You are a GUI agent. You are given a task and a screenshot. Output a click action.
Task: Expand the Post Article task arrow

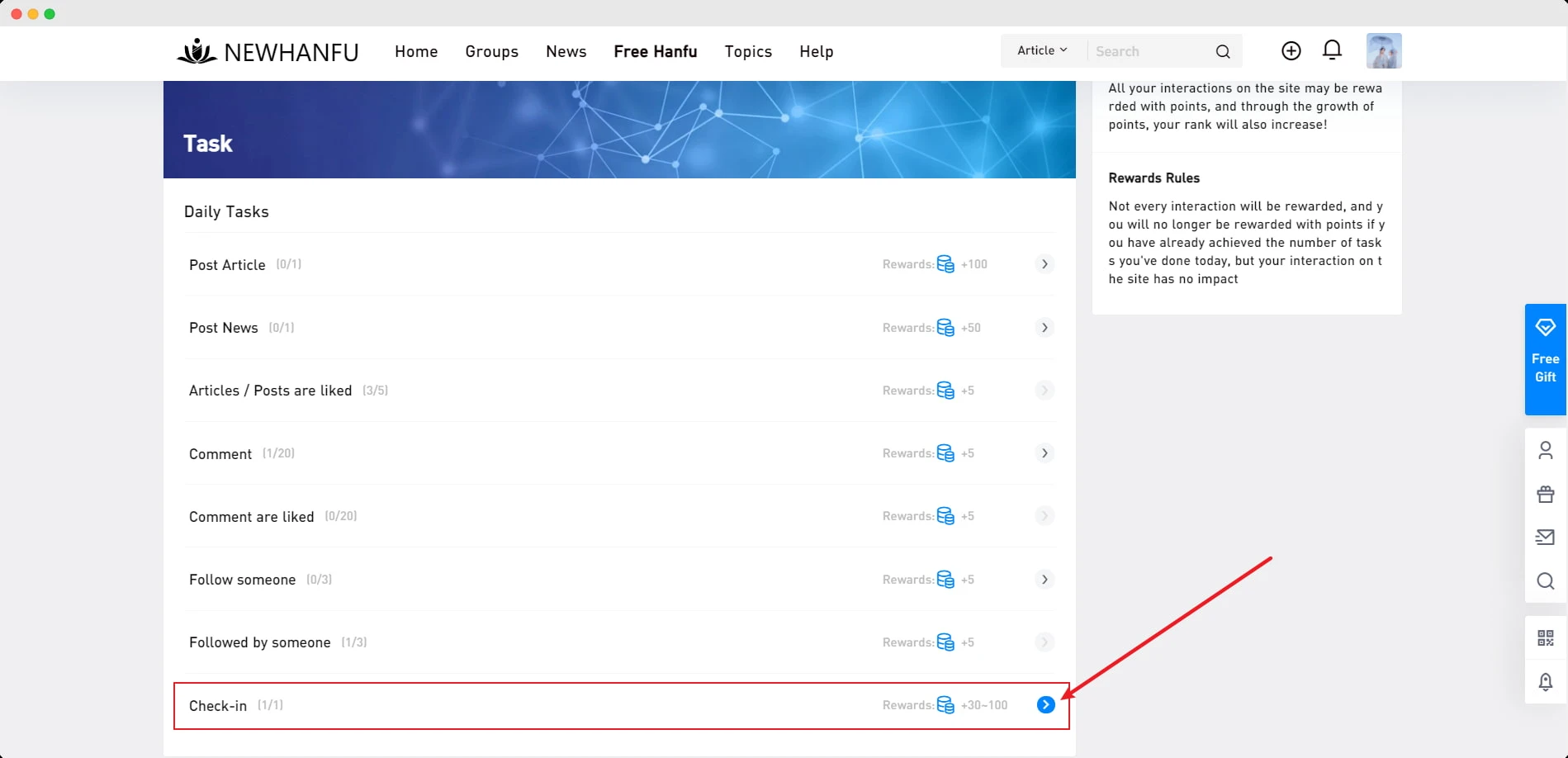pyautogui.click(x=1045, y=264)
